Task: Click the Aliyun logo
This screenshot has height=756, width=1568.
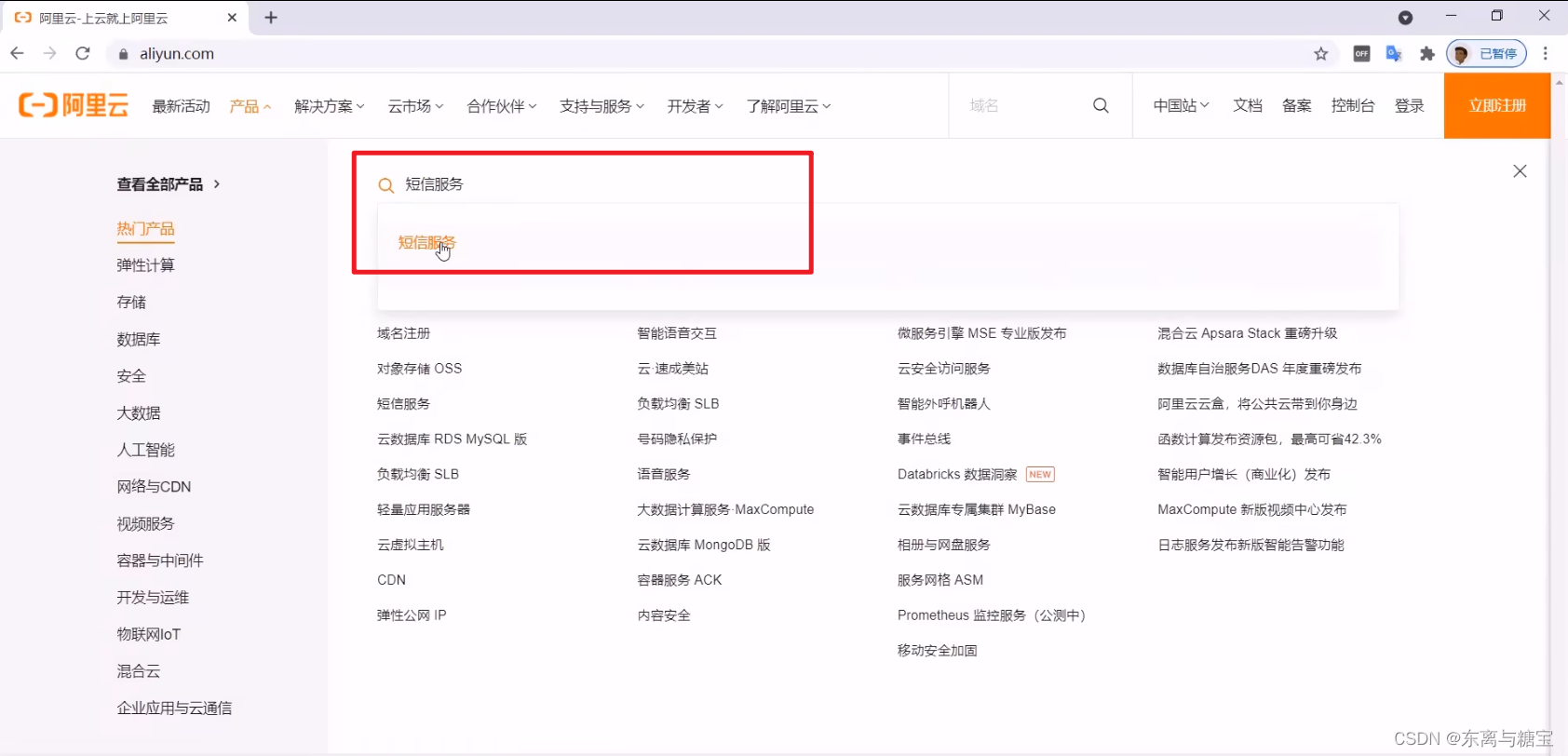Action: click(74, 105)
